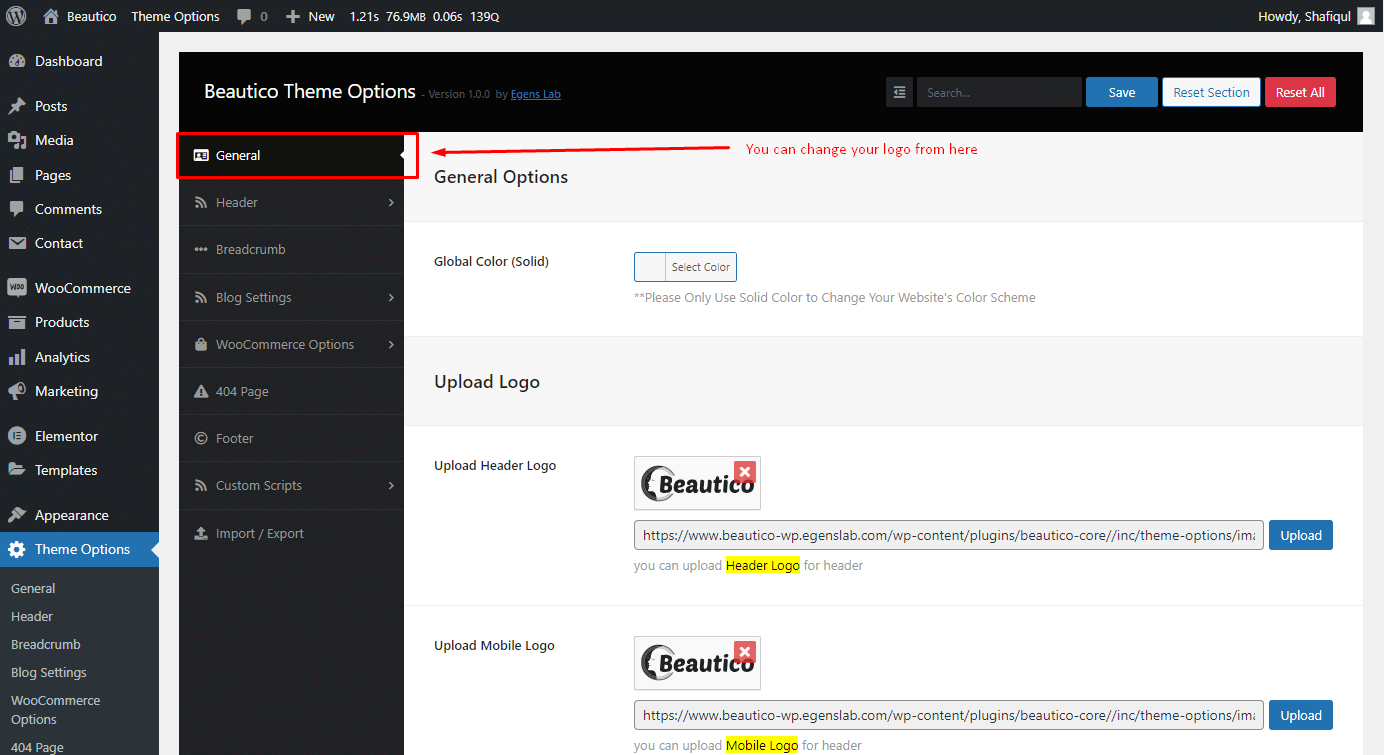Open Header submenu in WordPress sidebar
The image size is (1384, 755).
tap(32, 617)
